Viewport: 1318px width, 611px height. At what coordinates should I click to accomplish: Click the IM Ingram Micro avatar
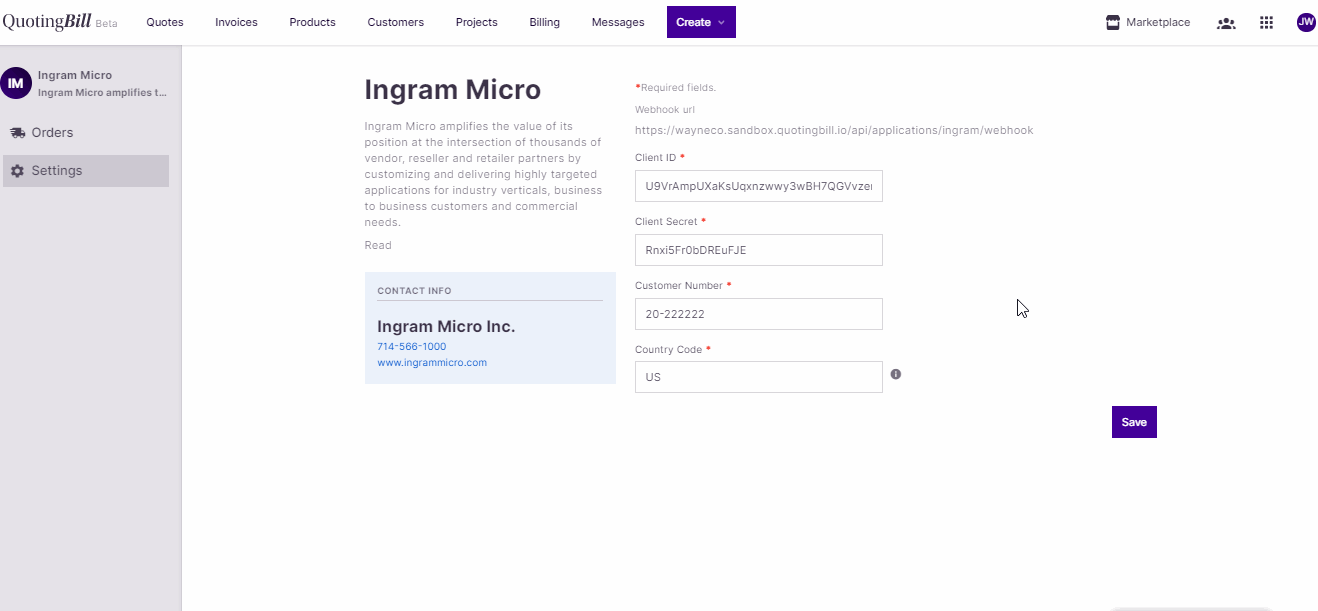pos(16,83)
